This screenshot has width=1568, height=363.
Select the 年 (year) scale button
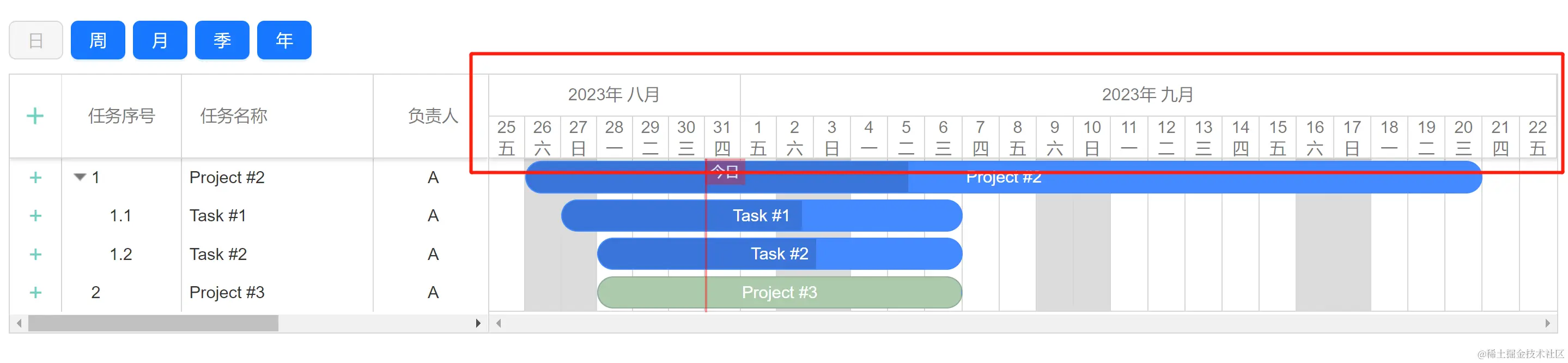(284, 40)
